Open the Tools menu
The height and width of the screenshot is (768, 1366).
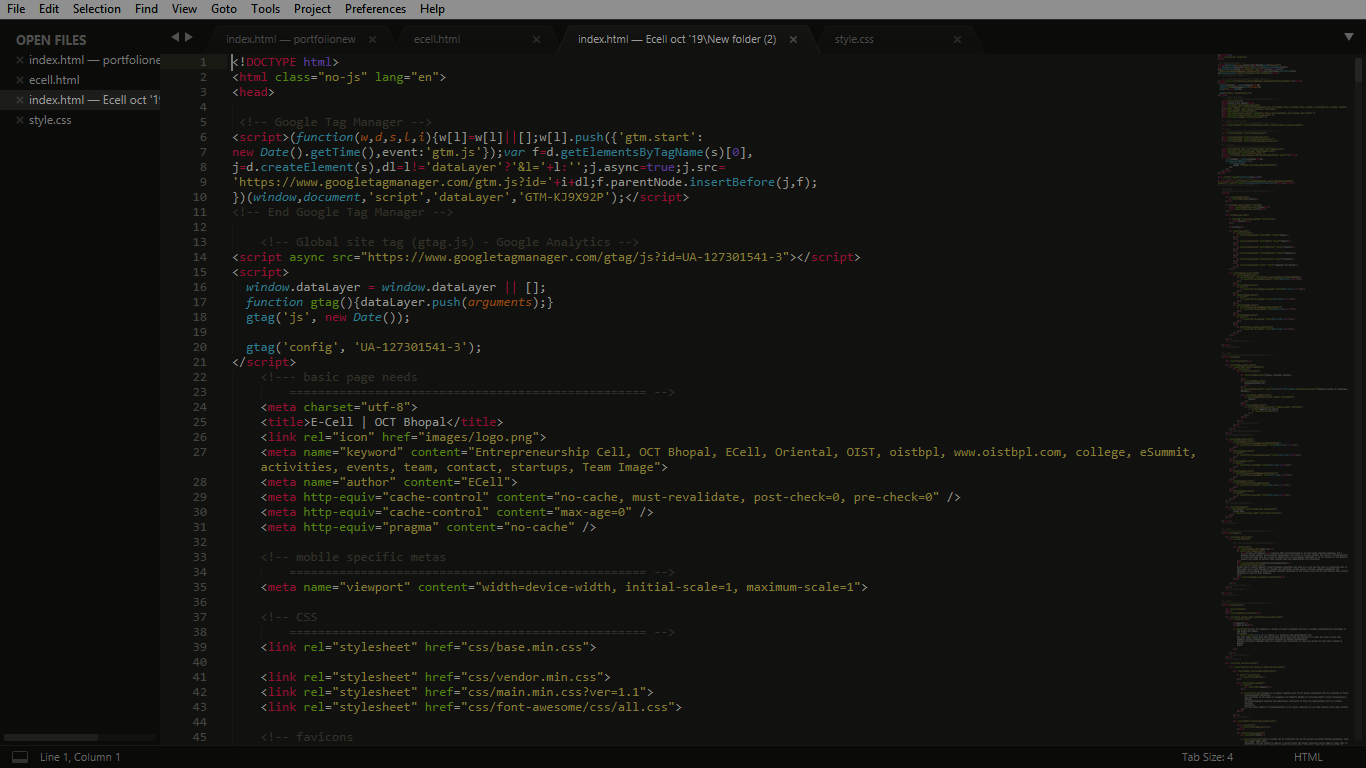266,9
